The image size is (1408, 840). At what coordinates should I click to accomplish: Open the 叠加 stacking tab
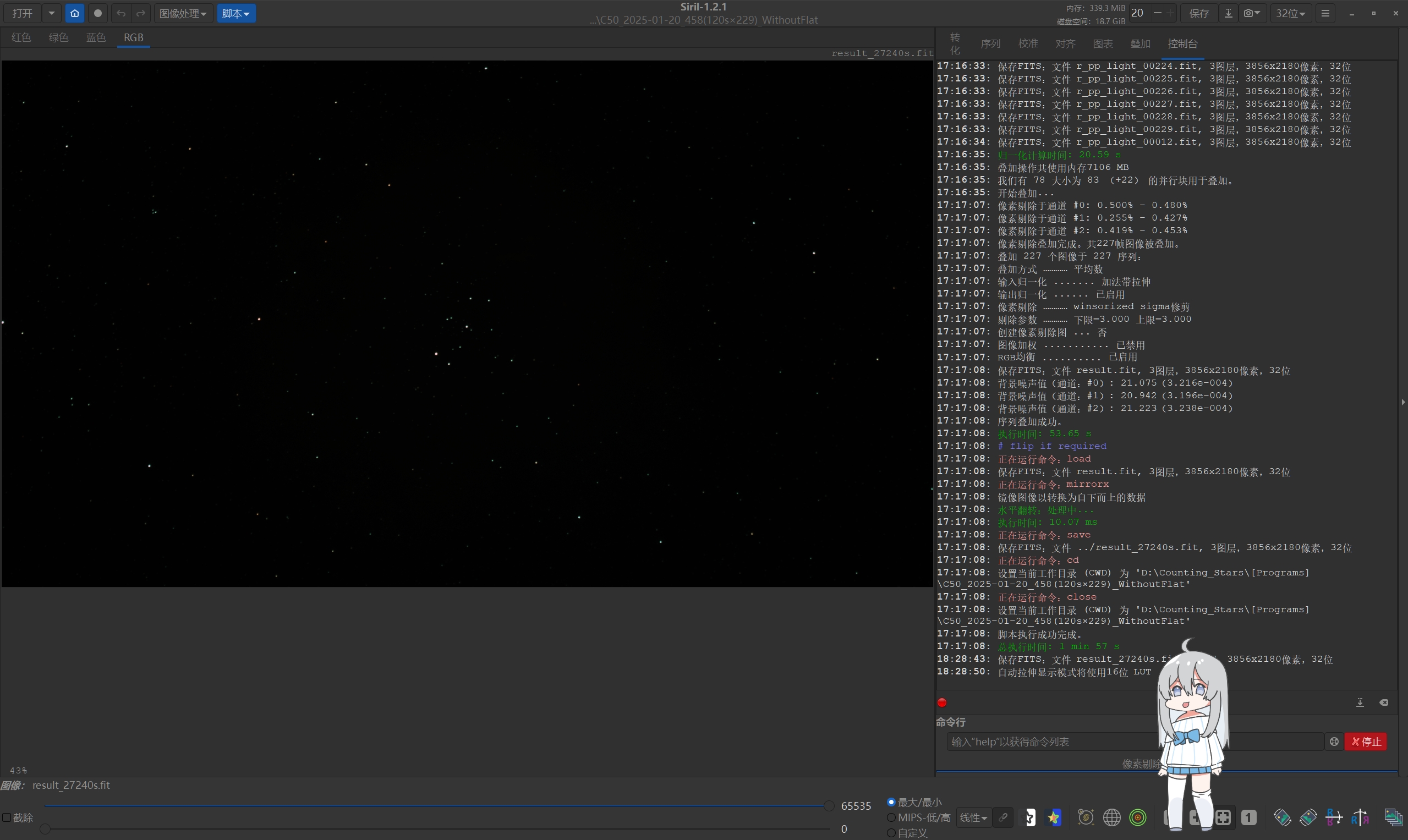click(x=1140, y=43)
